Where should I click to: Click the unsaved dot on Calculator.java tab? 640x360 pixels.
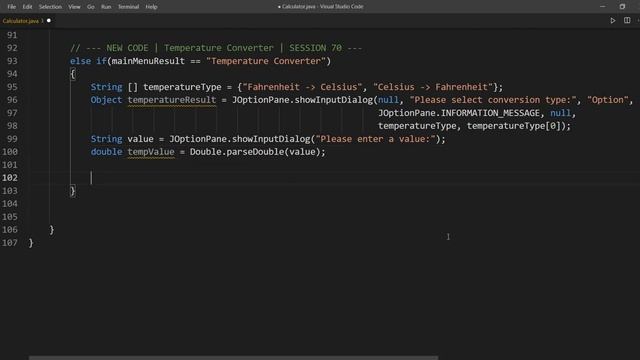point(49,20)
